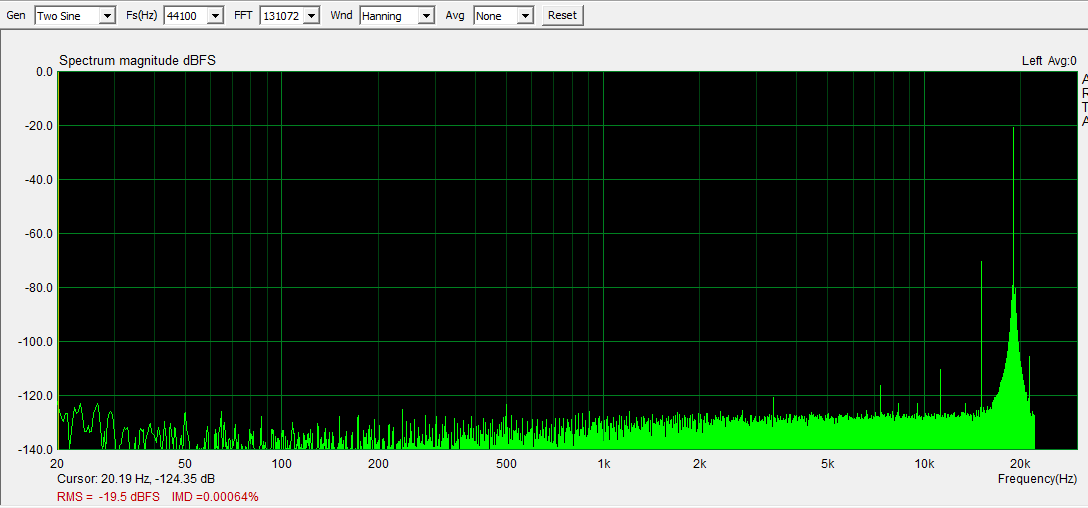Click the 'Spectrum magnitude dBFS' title

click(137, 61)
